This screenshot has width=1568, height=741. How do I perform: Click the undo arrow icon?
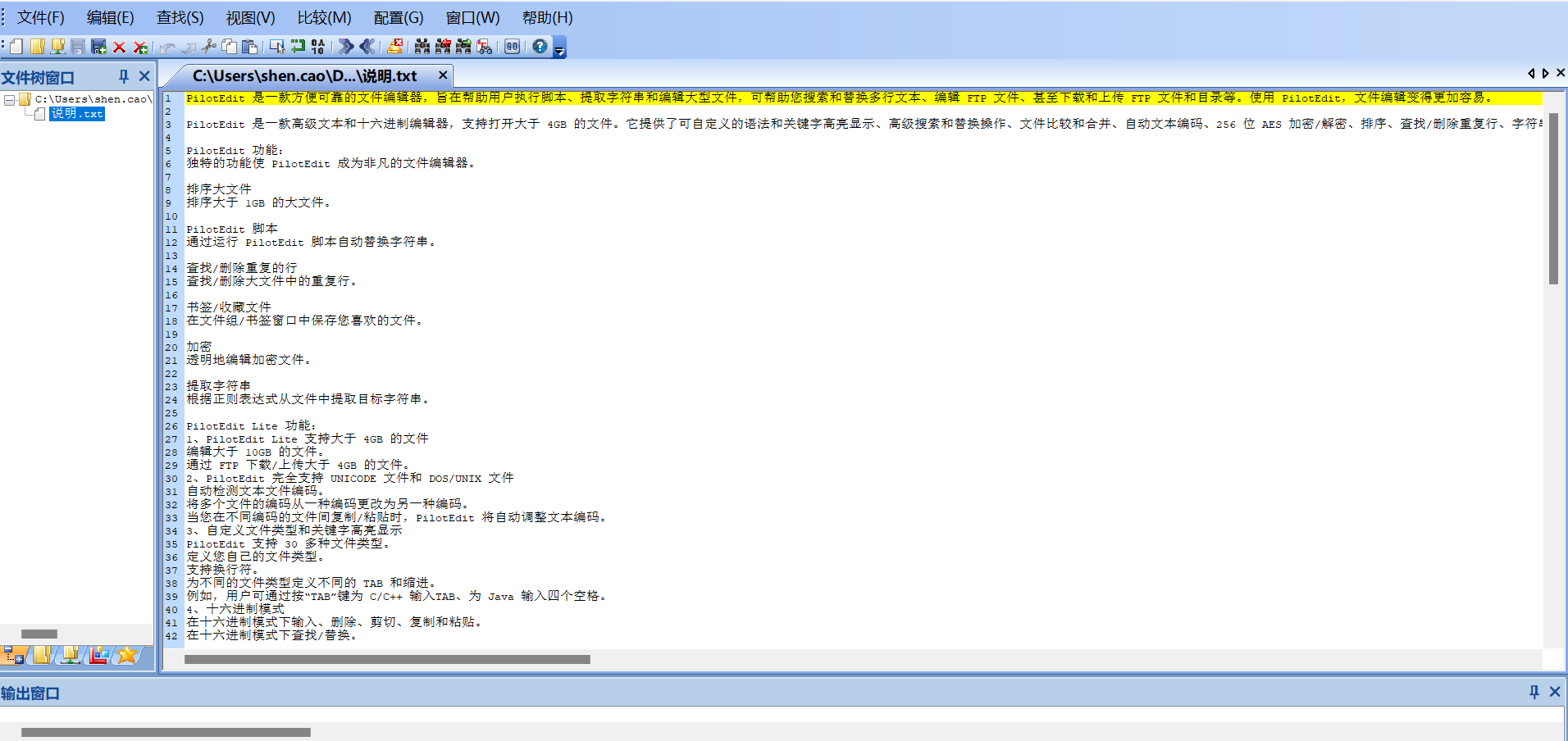point(167,48)
